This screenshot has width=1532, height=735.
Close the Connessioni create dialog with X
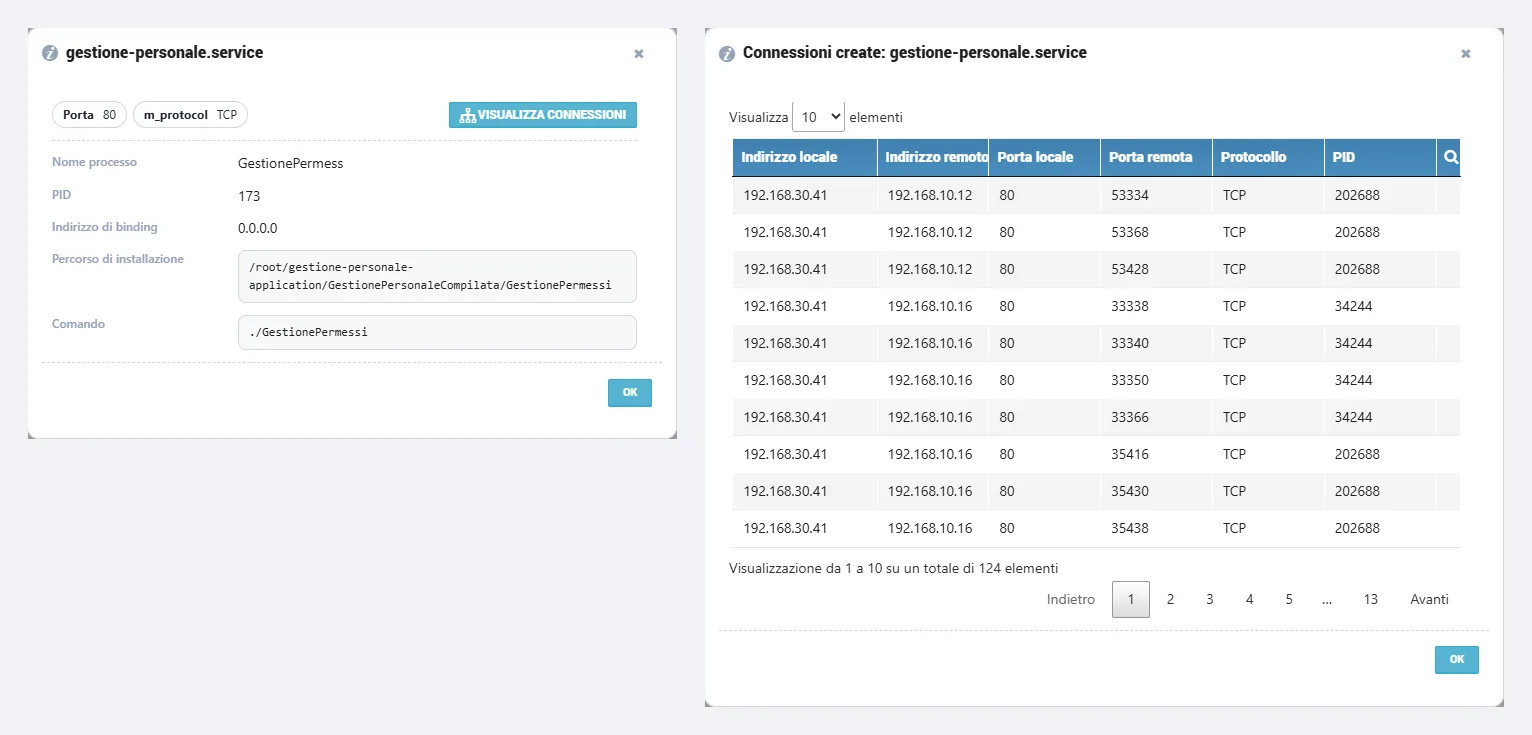tap(1466, 54)
